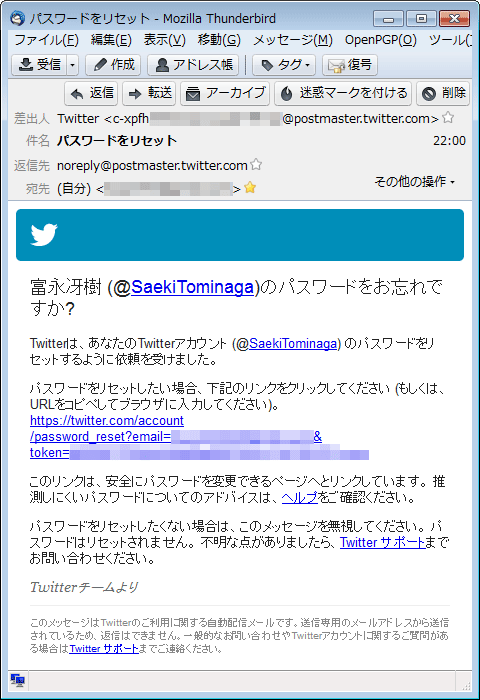Toggle the yellow star next to the recipient
The width and height of the screenshot is (480, 700).
[250, 188]
